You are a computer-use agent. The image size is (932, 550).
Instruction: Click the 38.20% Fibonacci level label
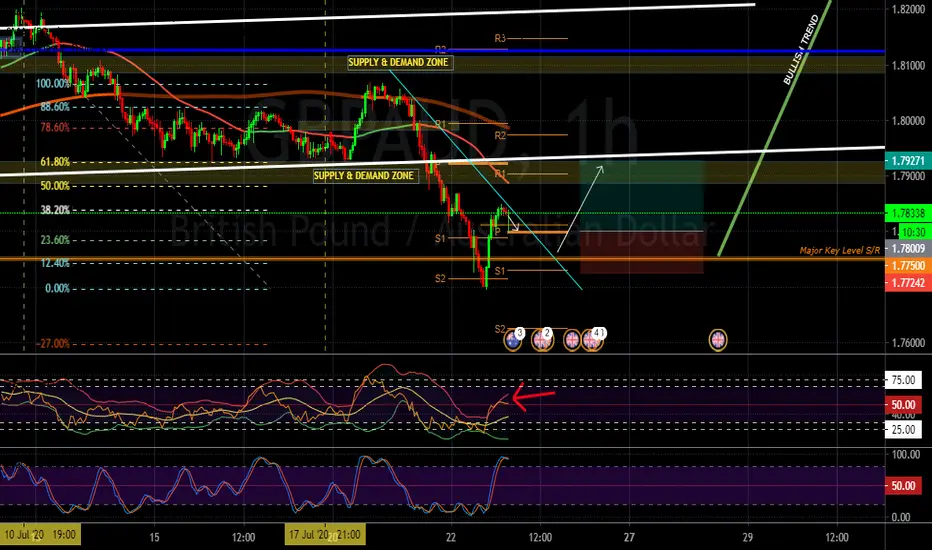point(55,210)
